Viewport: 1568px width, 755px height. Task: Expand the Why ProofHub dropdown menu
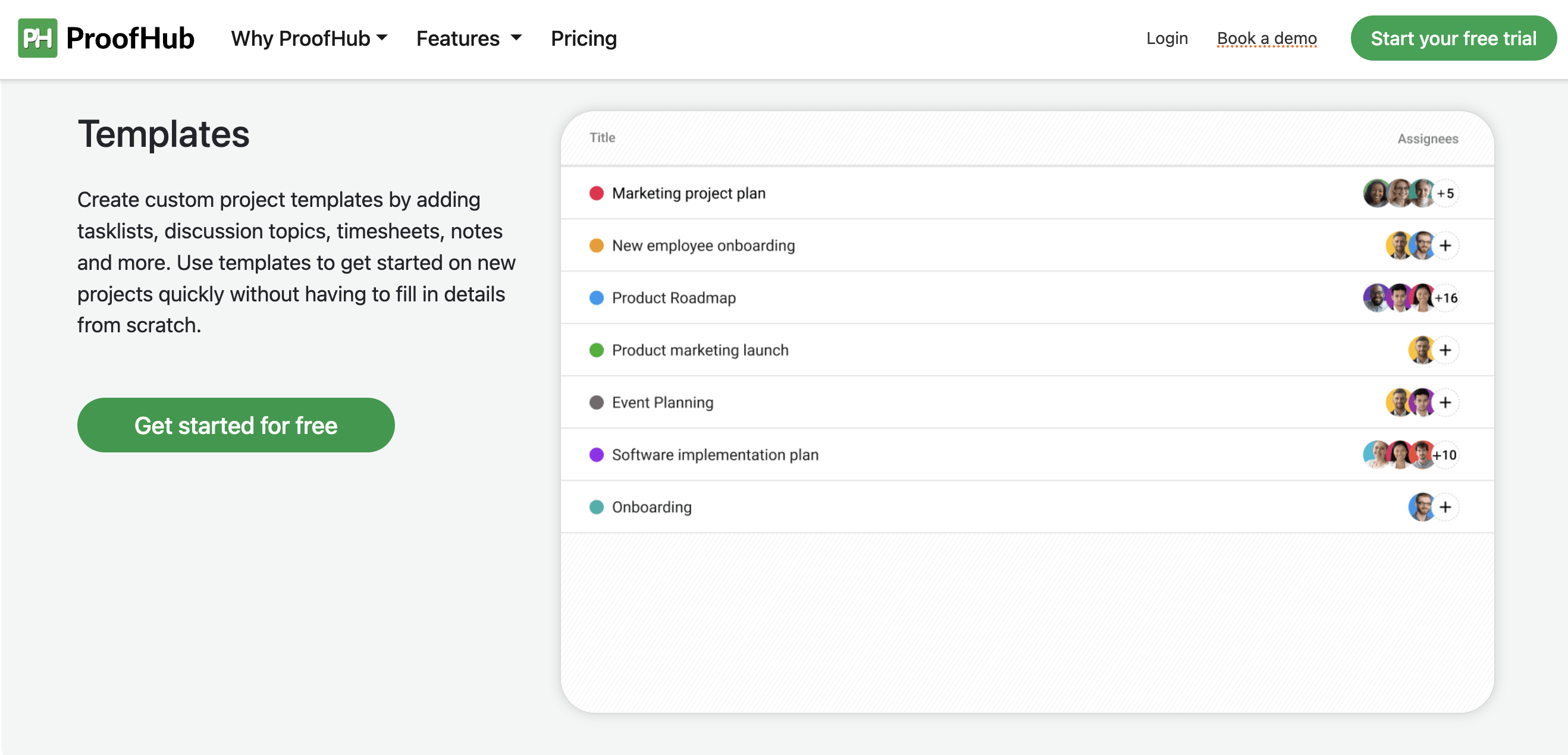click(309, 38)
